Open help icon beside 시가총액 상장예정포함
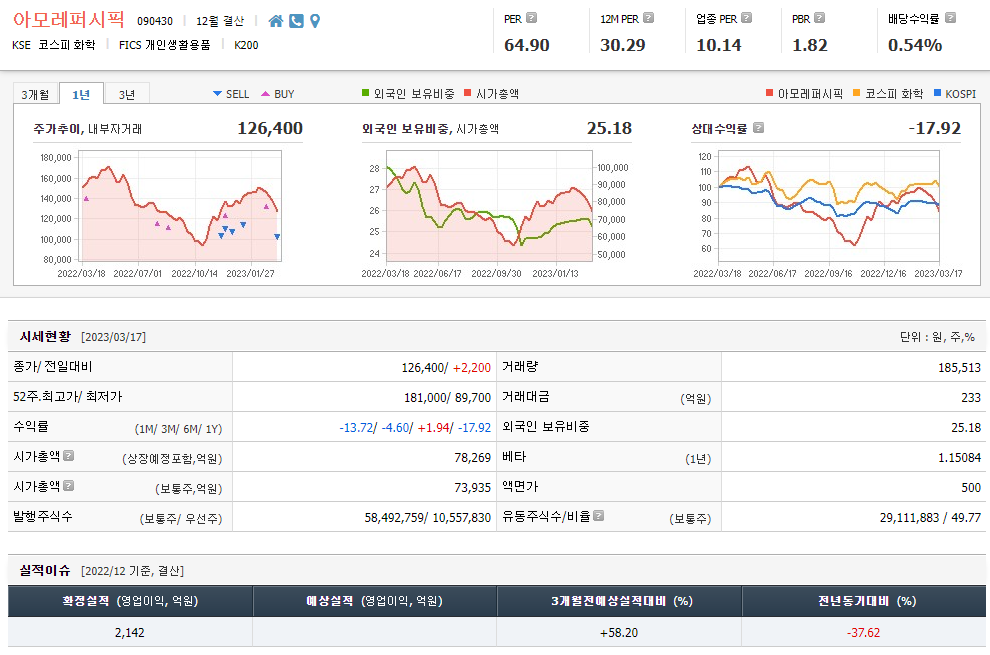The width and height of the screenshot is (990, 655). tap(69, 455)
